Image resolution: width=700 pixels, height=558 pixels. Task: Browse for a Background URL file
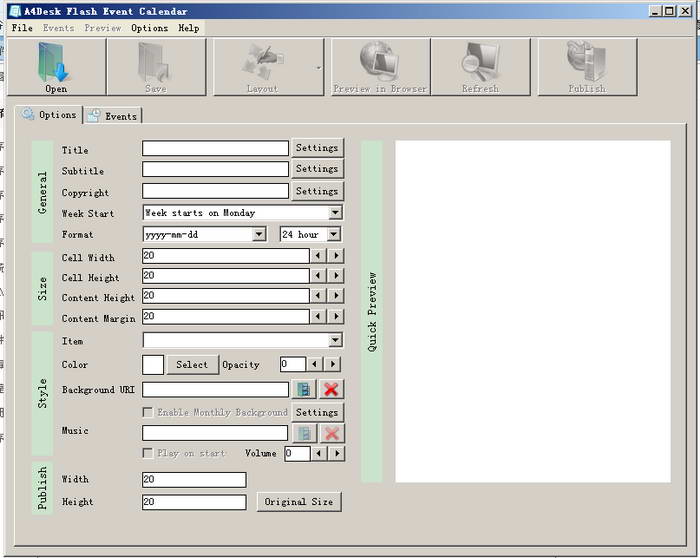304,389
